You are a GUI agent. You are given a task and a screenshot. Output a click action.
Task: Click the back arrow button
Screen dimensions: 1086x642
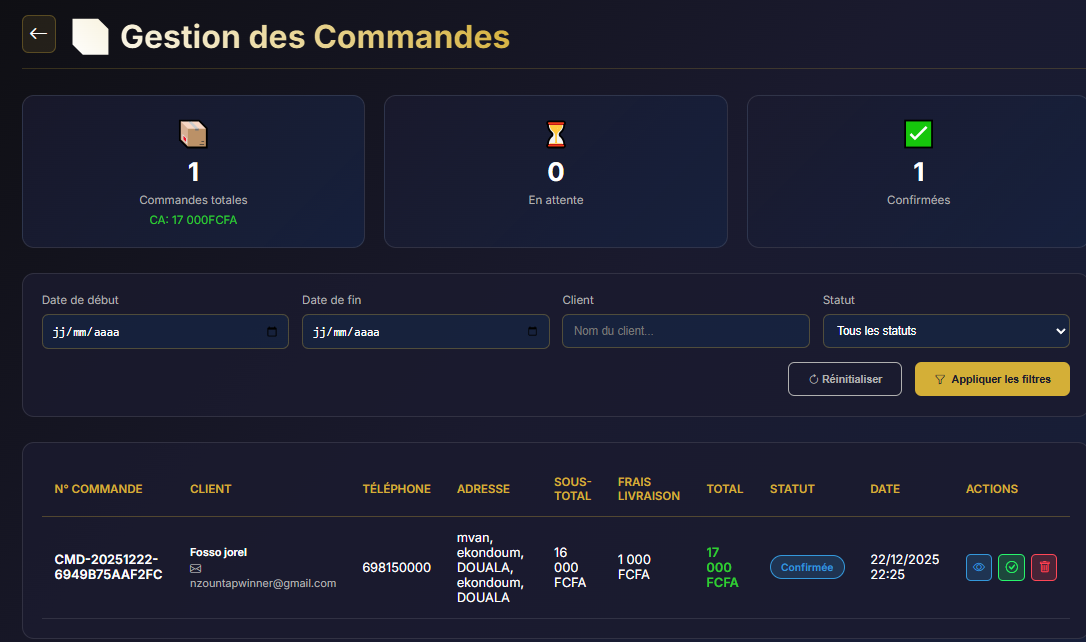tap(39, 34)
